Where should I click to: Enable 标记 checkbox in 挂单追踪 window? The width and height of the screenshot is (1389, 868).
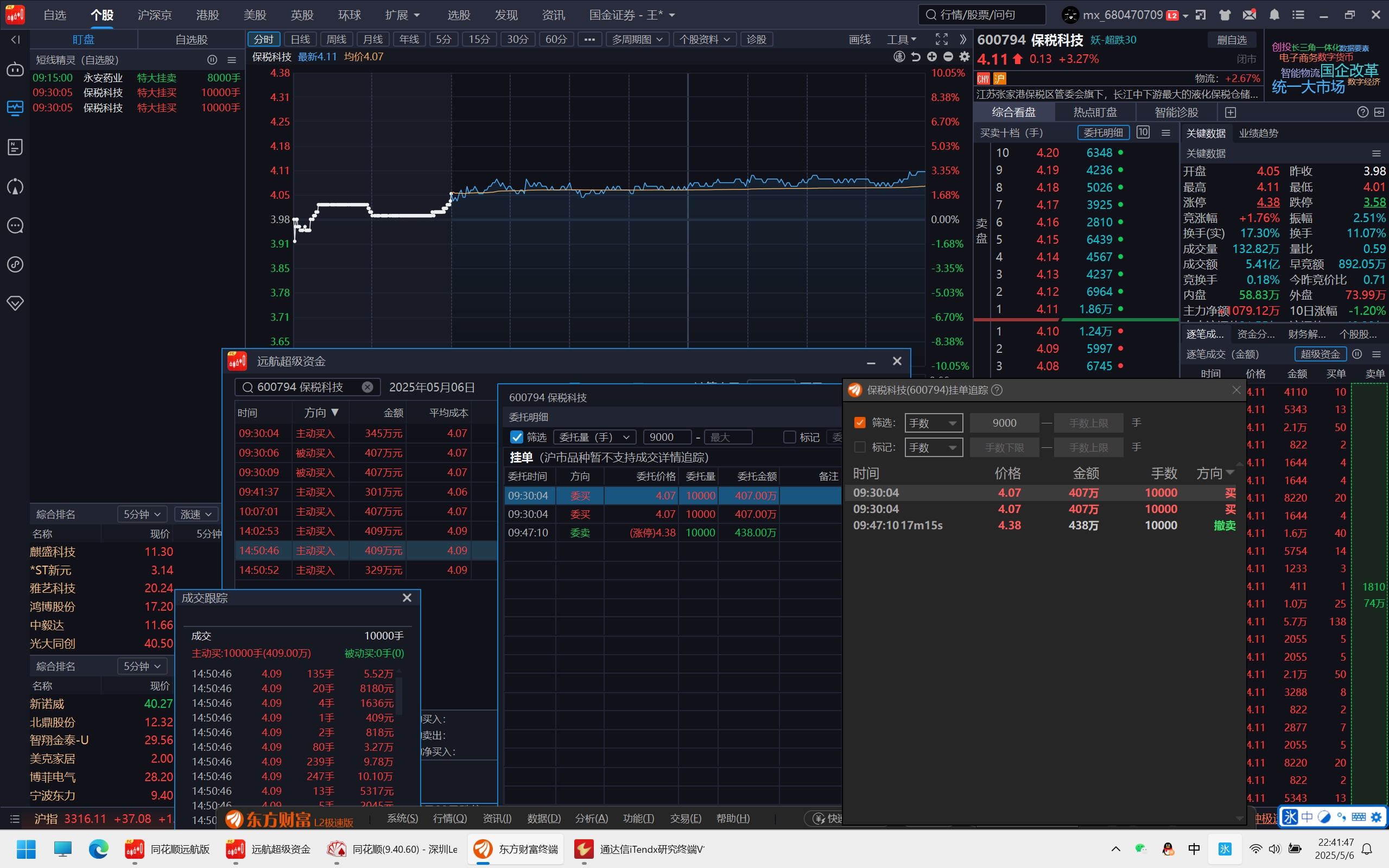tap(859, 447)
